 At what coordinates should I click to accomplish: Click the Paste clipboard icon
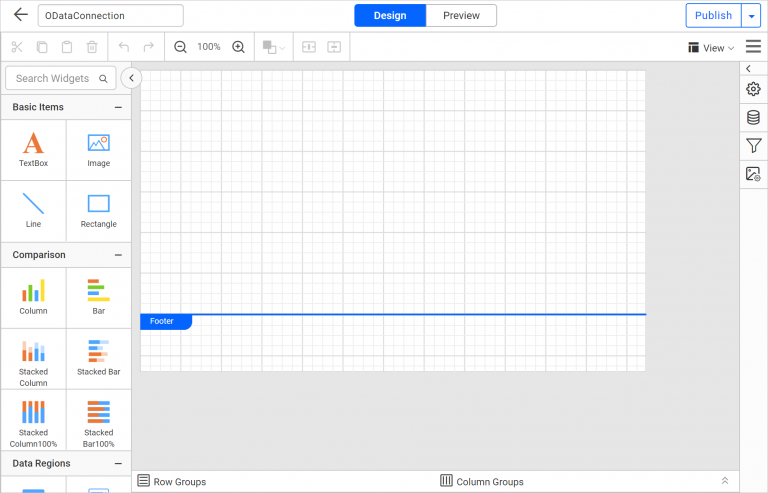point(67,47)
